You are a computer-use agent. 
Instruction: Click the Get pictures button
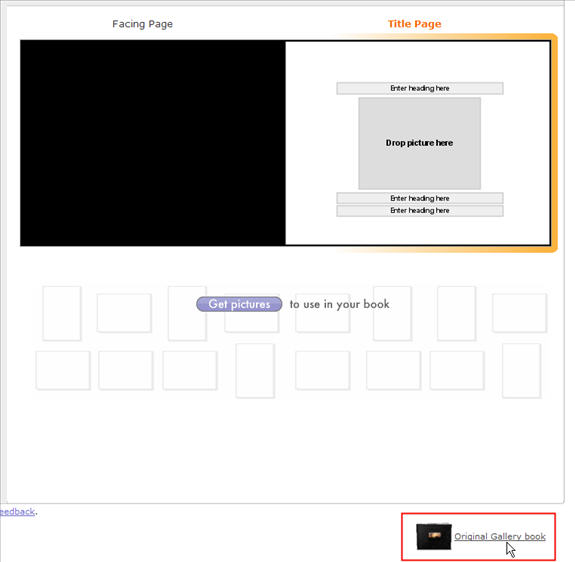tap(239, 304)
